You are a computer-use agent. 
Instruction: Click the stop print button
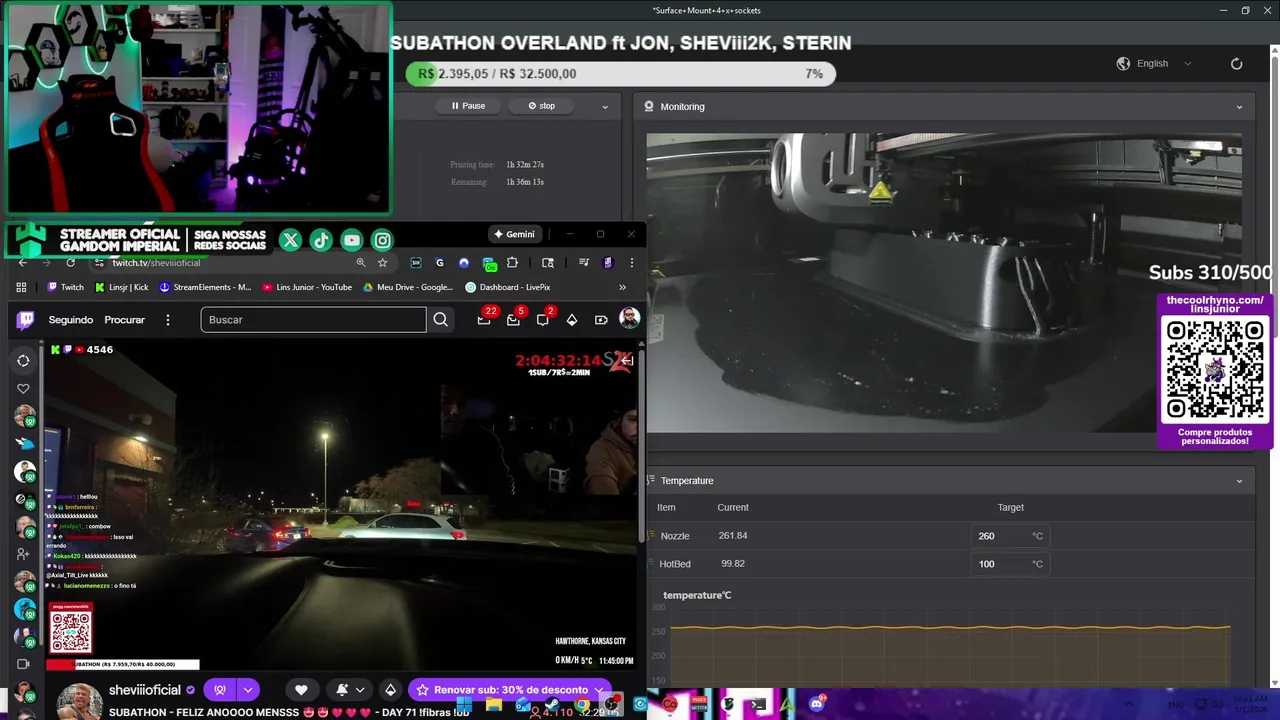click(x=542, y=106)
